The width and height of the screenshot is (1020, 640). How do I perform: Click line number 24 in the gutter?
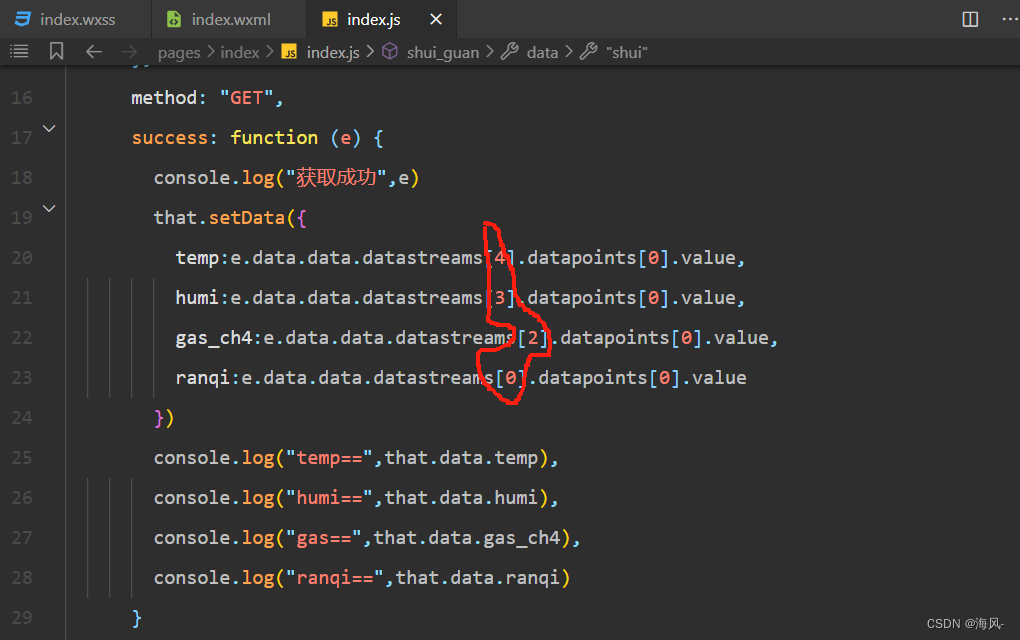point(22,417)
